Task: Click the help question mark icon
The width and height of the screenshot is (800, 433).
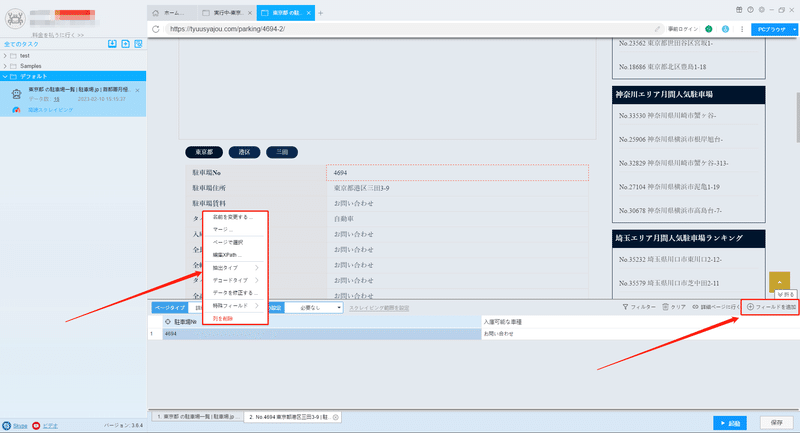Action: click(x=750, y=10)
